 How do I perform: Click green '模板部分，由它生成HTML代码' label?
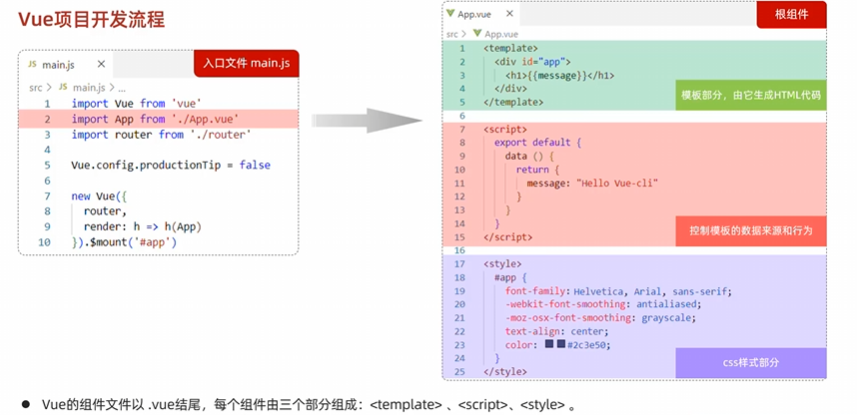[x=750, y=95]
